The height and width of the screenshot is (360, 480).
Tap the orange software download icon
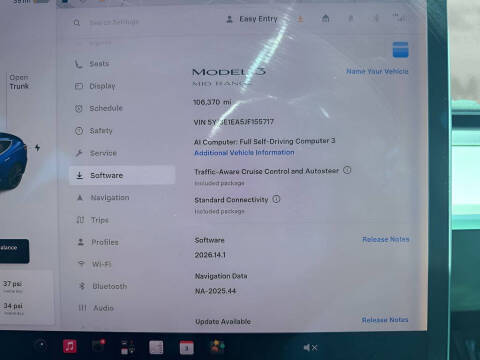[x=300, y=19]
